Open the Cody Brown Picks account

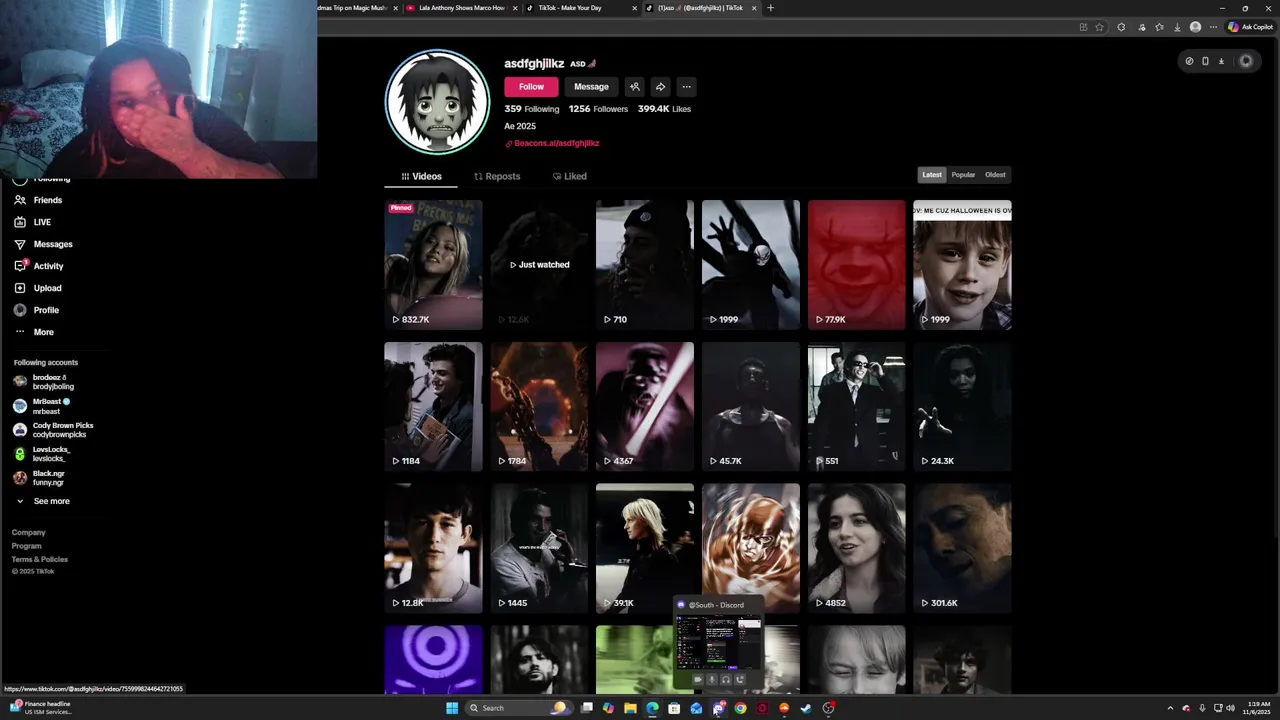click(53, 430)
